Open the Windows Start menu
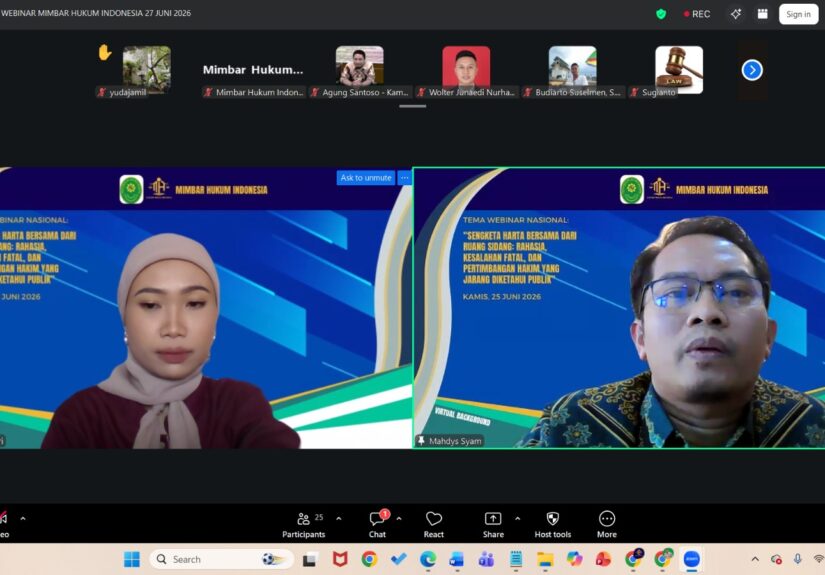The image size is (825, 575). coord(132,559)
